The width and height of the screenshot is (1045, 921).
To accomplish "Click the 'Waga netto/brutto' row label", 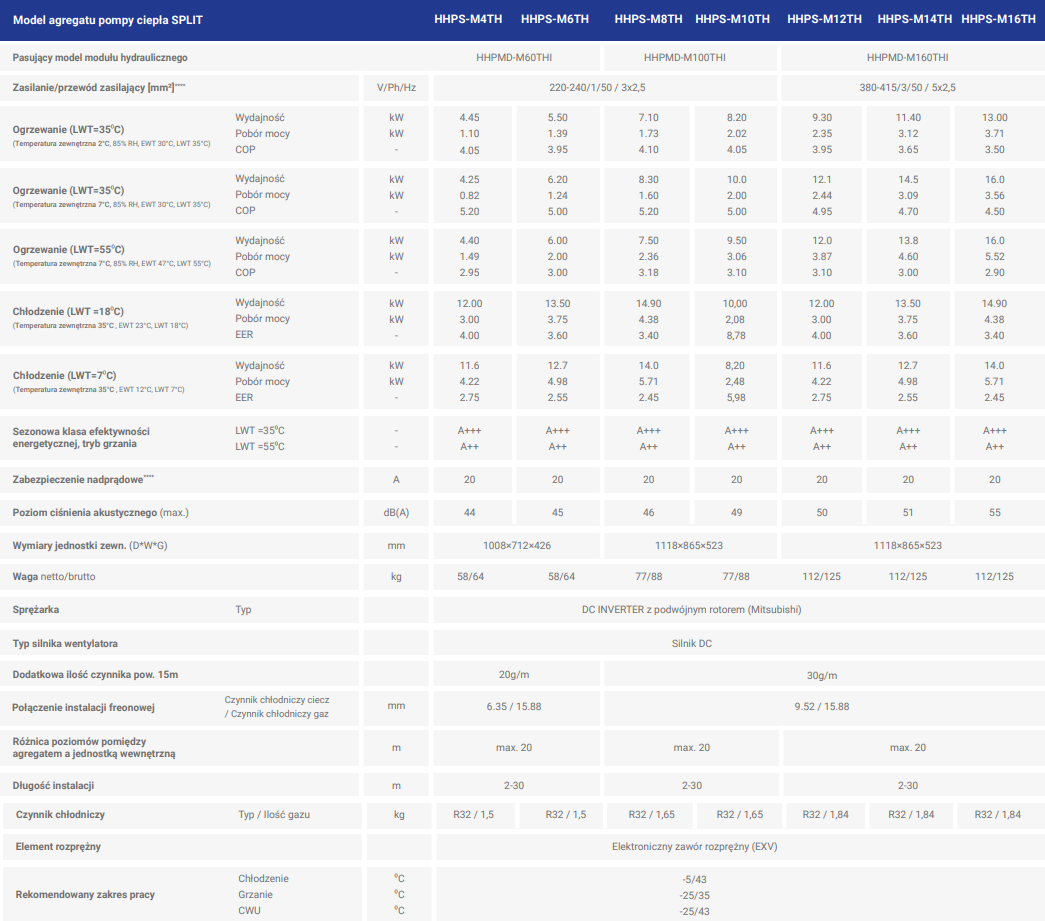I will tap(53, 576).
